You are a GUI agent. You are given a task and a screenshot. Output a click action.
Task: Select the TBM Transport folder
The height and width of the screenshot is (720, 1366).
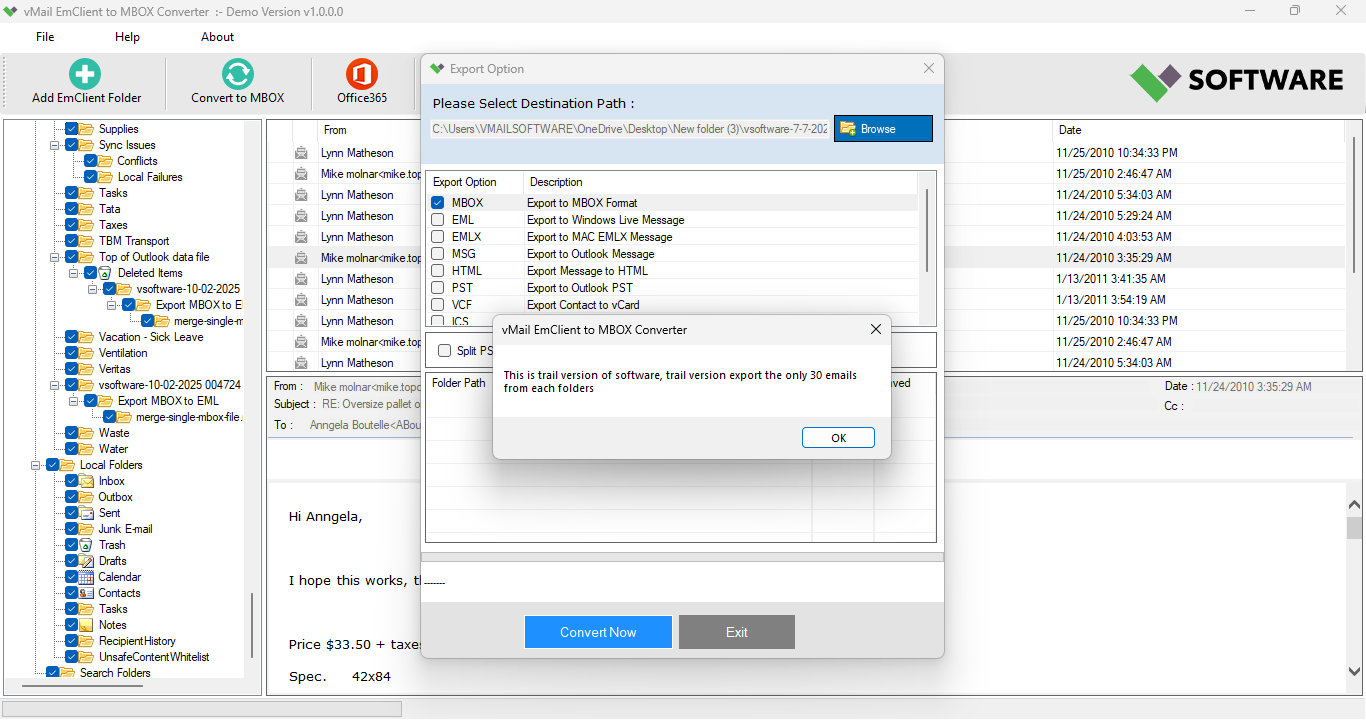coord(134,241)
